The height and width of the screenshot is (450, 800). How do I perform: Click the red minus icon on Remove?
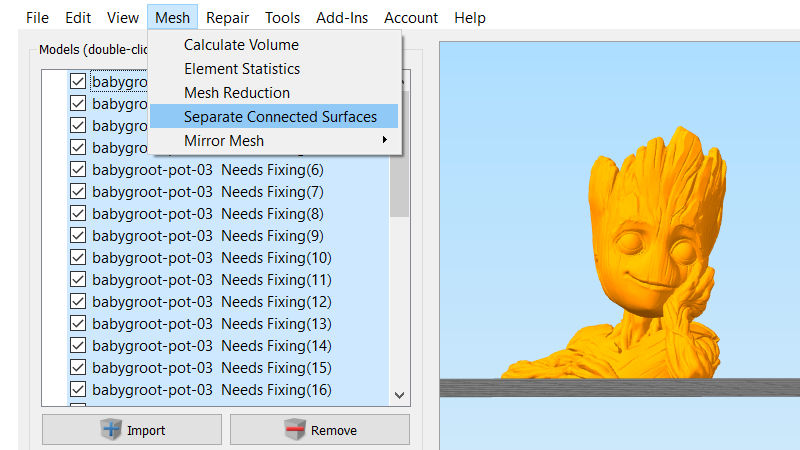295,429
